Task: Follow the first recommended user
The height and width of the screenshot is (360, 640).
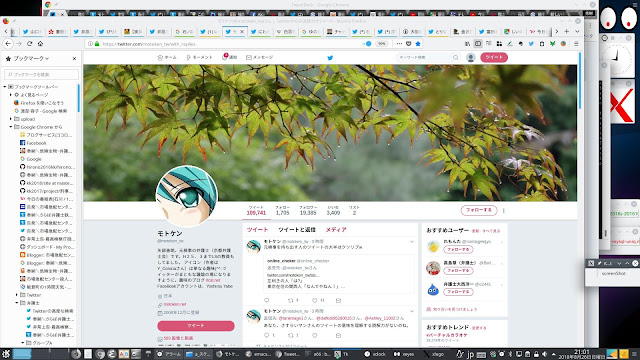Action: pos(458,249)
